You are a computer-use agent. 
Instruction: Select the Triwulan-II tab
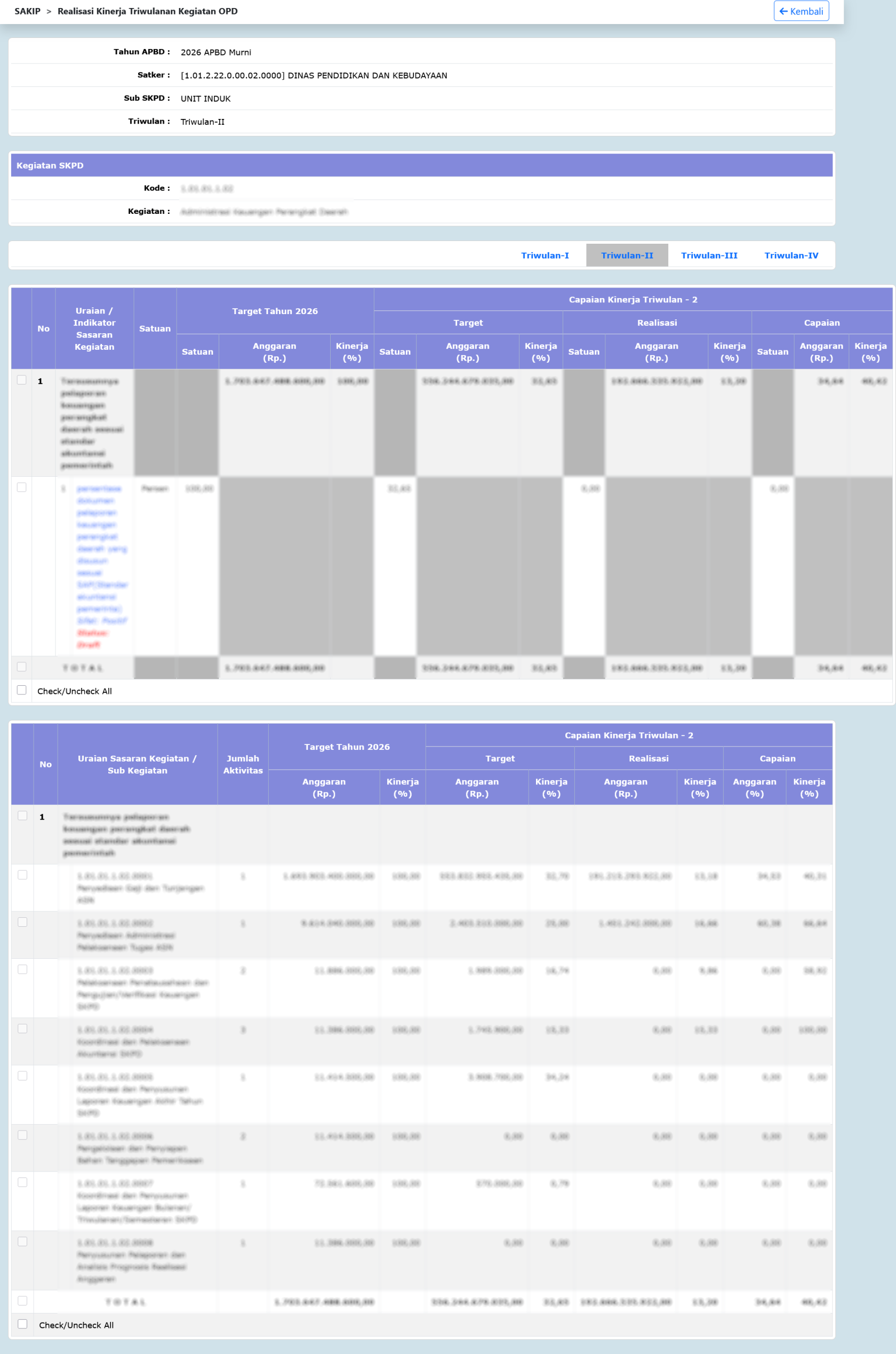[627, 255]
